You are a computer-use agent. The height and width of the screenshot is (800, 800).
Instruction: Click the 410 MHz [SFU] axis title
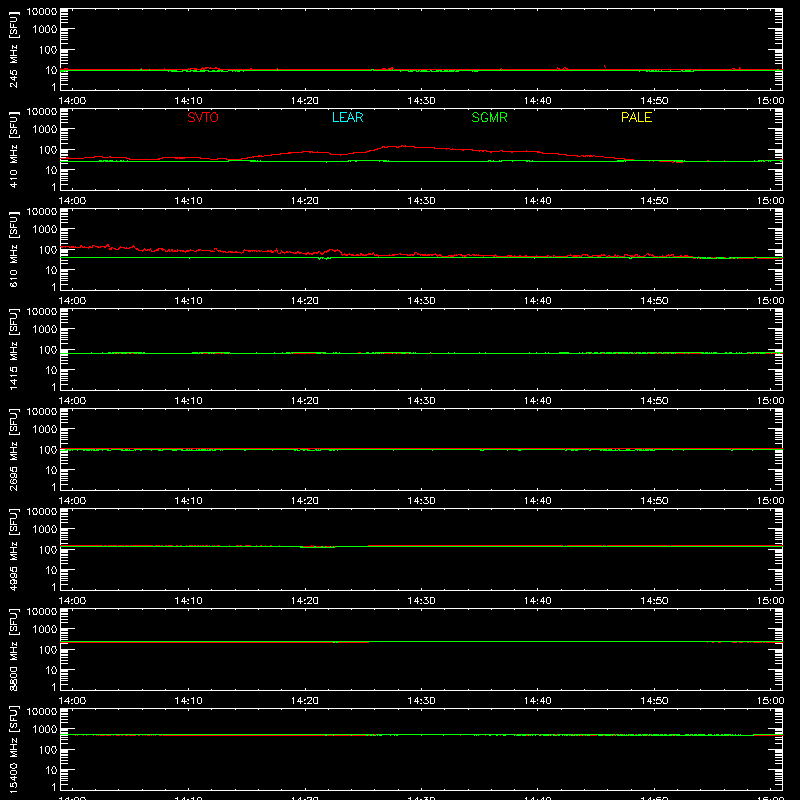pyautogui.click(x=13, y=150)
